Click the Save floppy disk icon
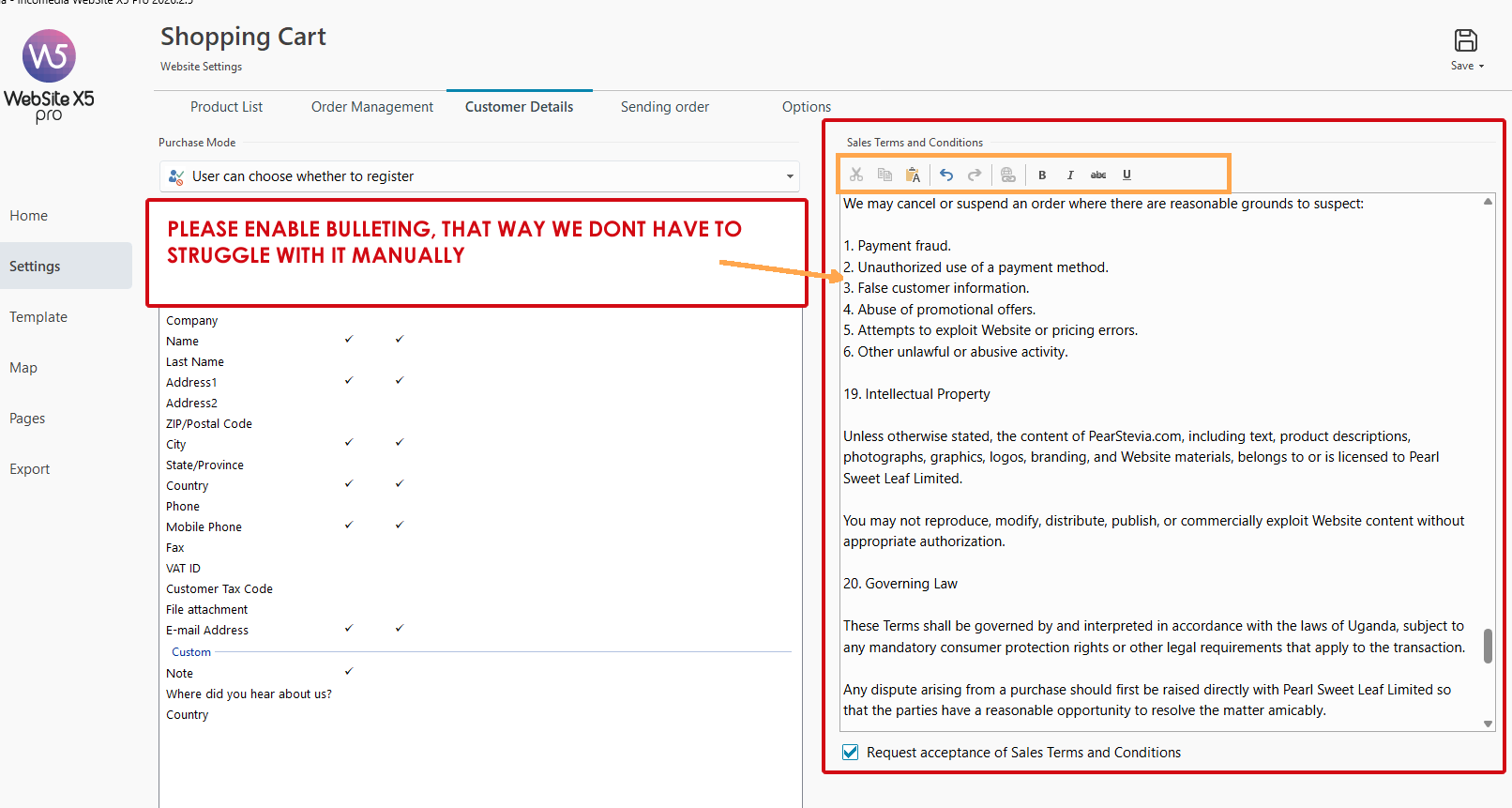Viewport: 1512px width, 808px height. pyautogui.click(x=1466, y=40)
